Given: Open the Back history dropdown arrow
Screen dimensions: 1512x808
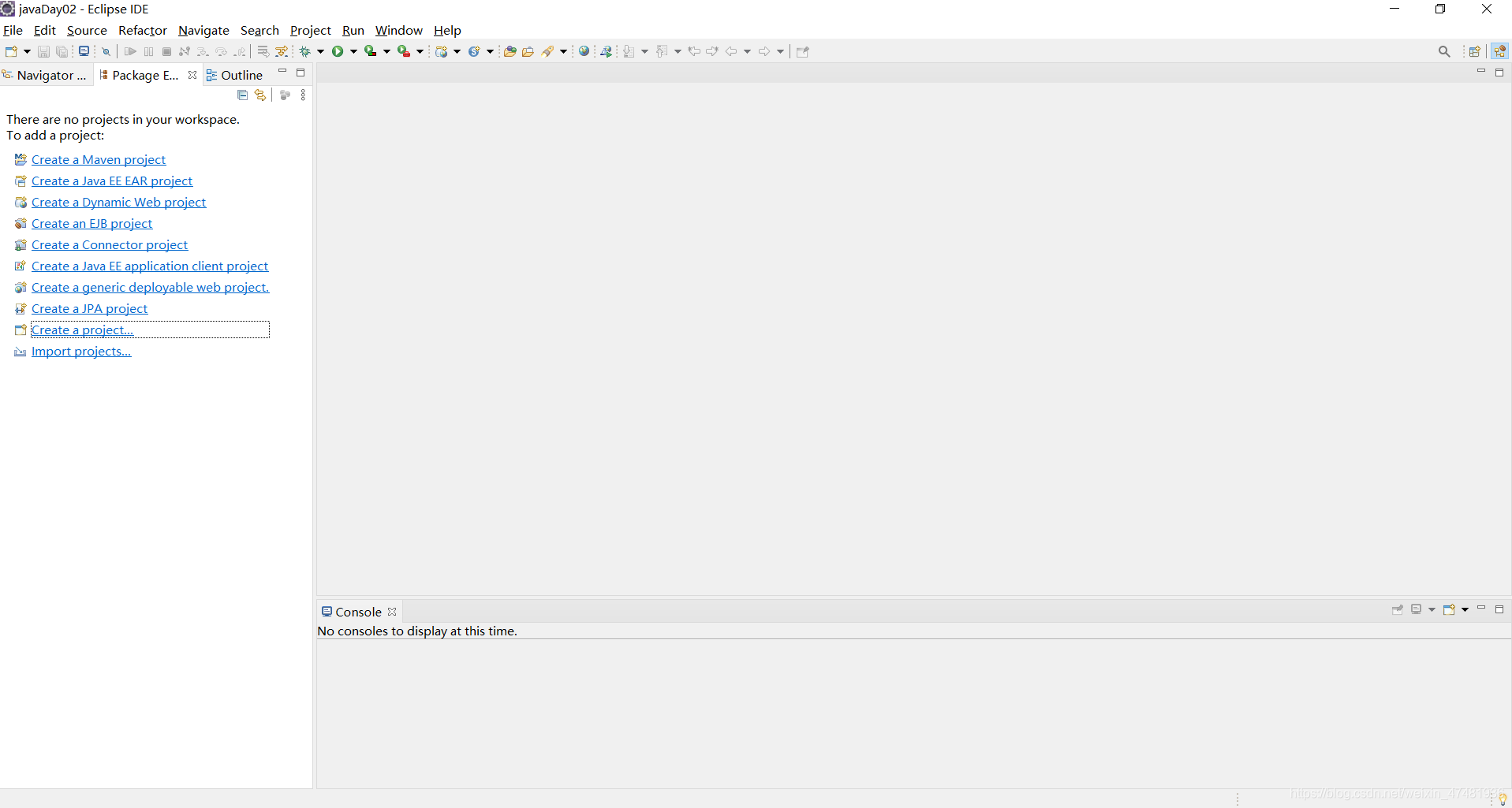Looking at the screenshot, I should tap(747, 52).
